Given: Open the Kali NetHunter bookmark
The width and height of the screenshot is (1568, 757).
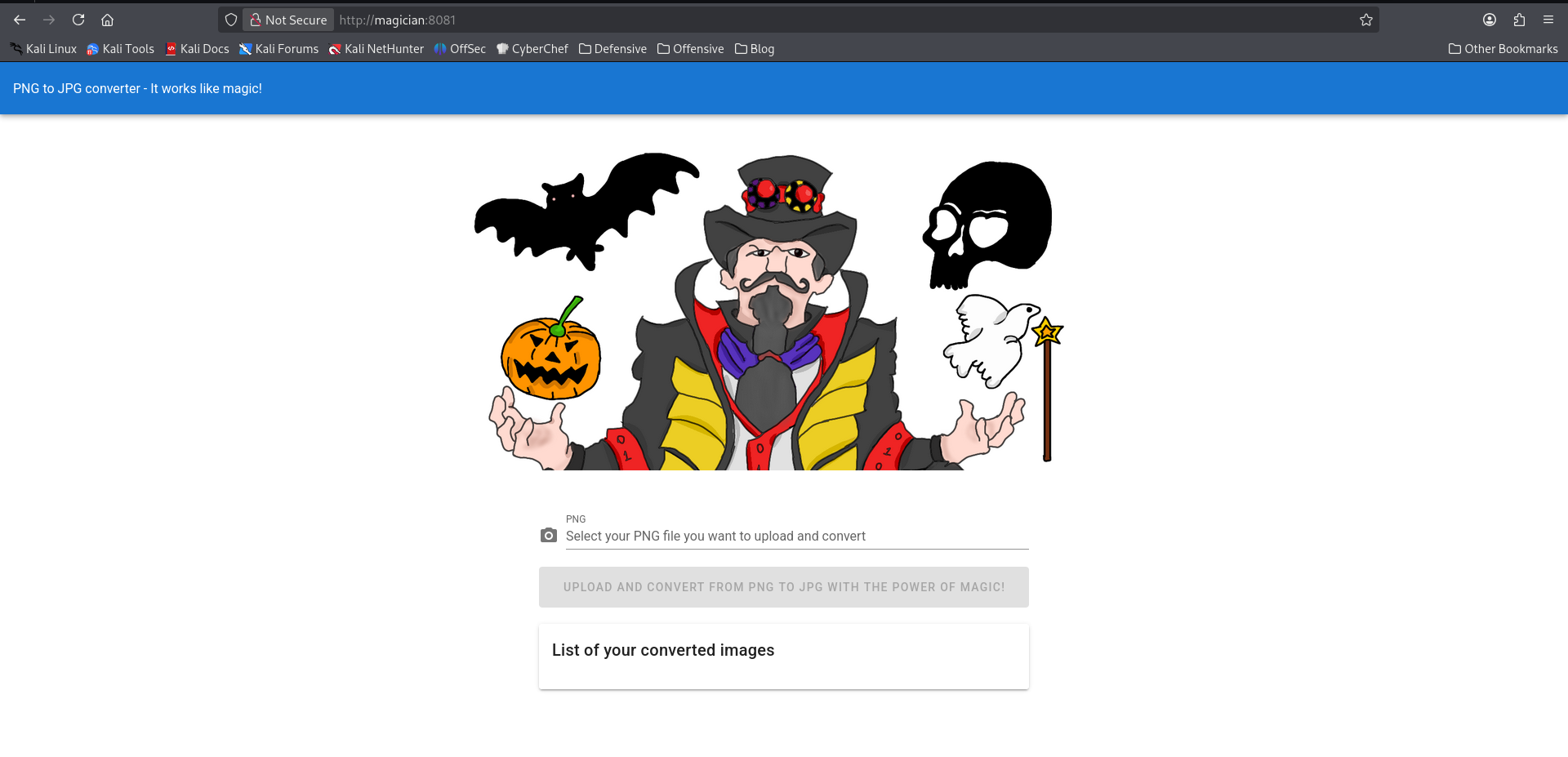Looking at the screenshot, I should click(376, 49).
